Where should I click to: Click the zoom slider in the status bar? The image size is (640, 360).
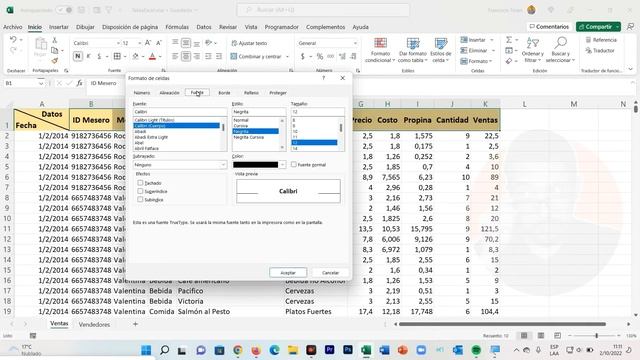click(596, 336)
